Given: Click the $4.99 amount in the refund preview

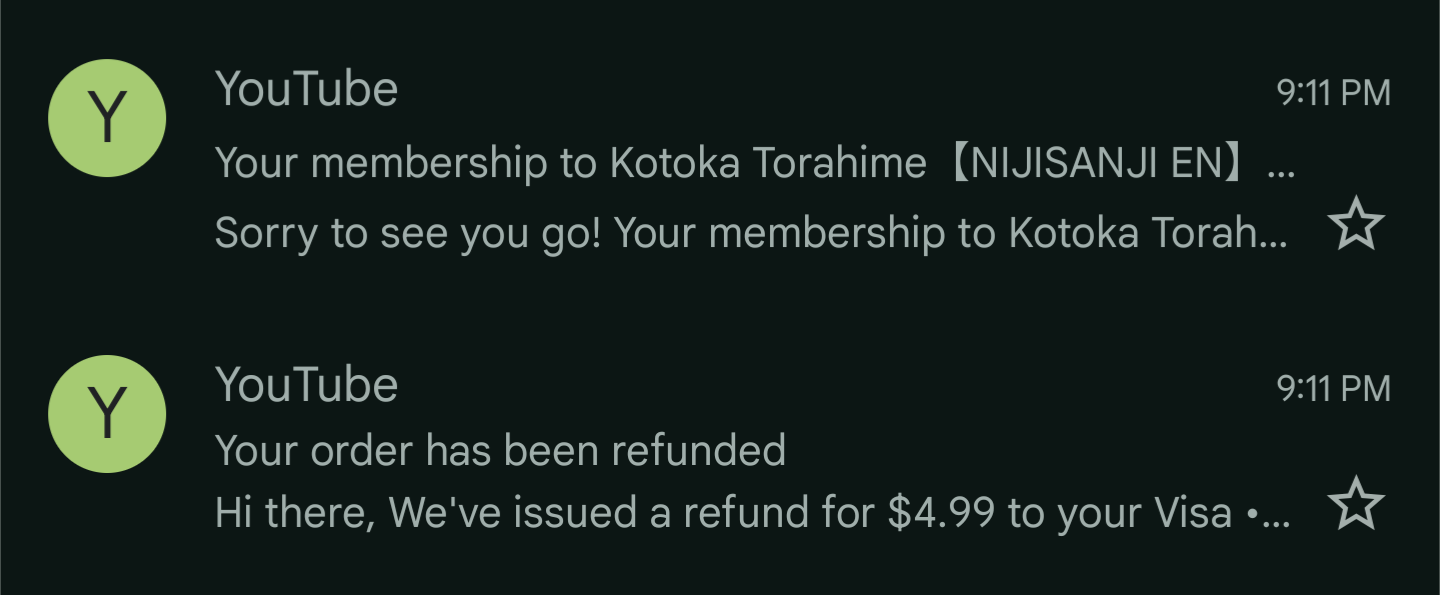Looking at the screenshot, I should point(941,513).
